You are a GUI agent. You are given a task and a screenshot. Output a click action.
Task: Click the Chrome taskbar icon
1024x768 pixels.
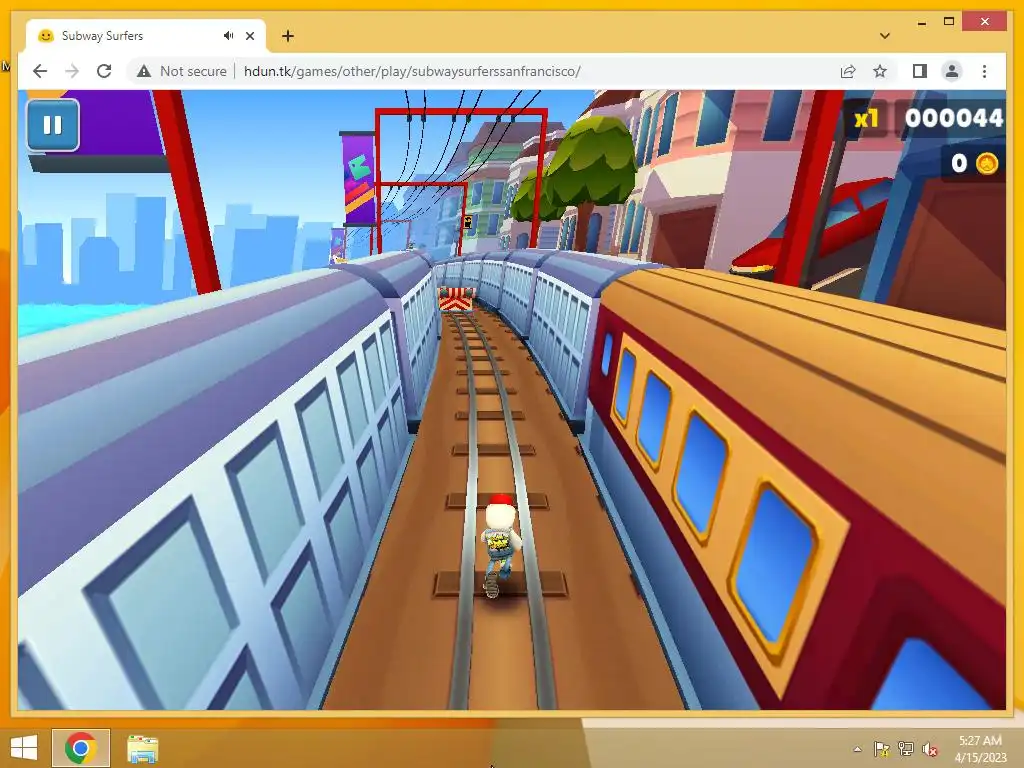80,748
